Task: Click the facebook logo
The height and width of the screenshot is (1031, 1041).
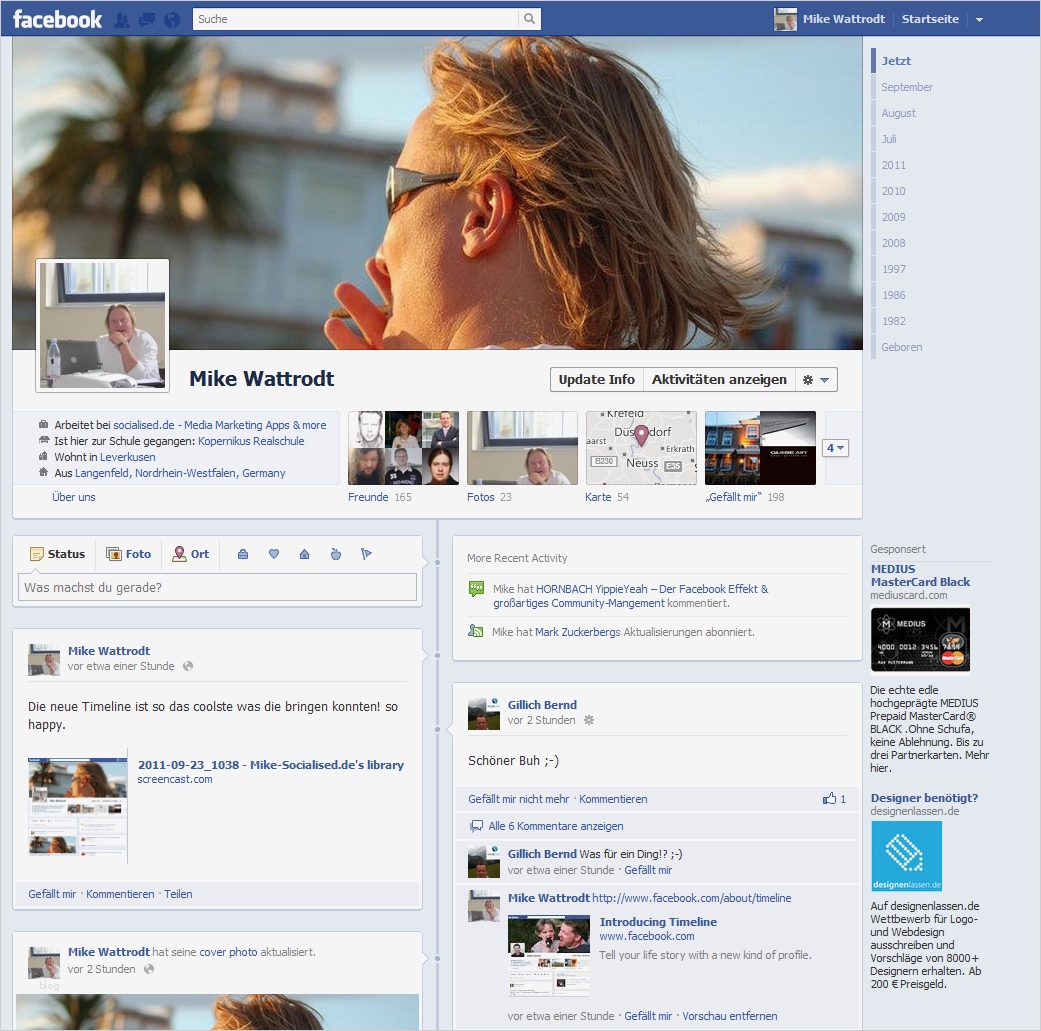Action: (x=58, y=19)
